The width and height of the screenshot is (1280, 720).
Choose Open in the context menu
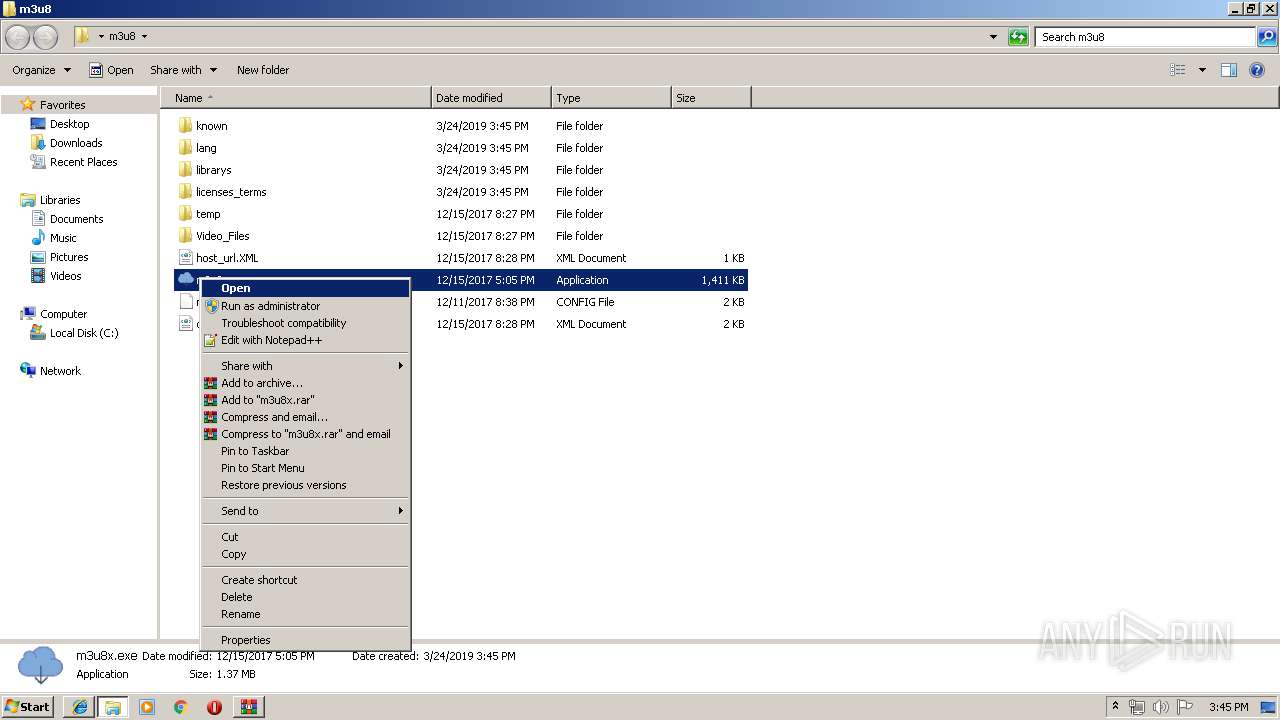point(306,288)
